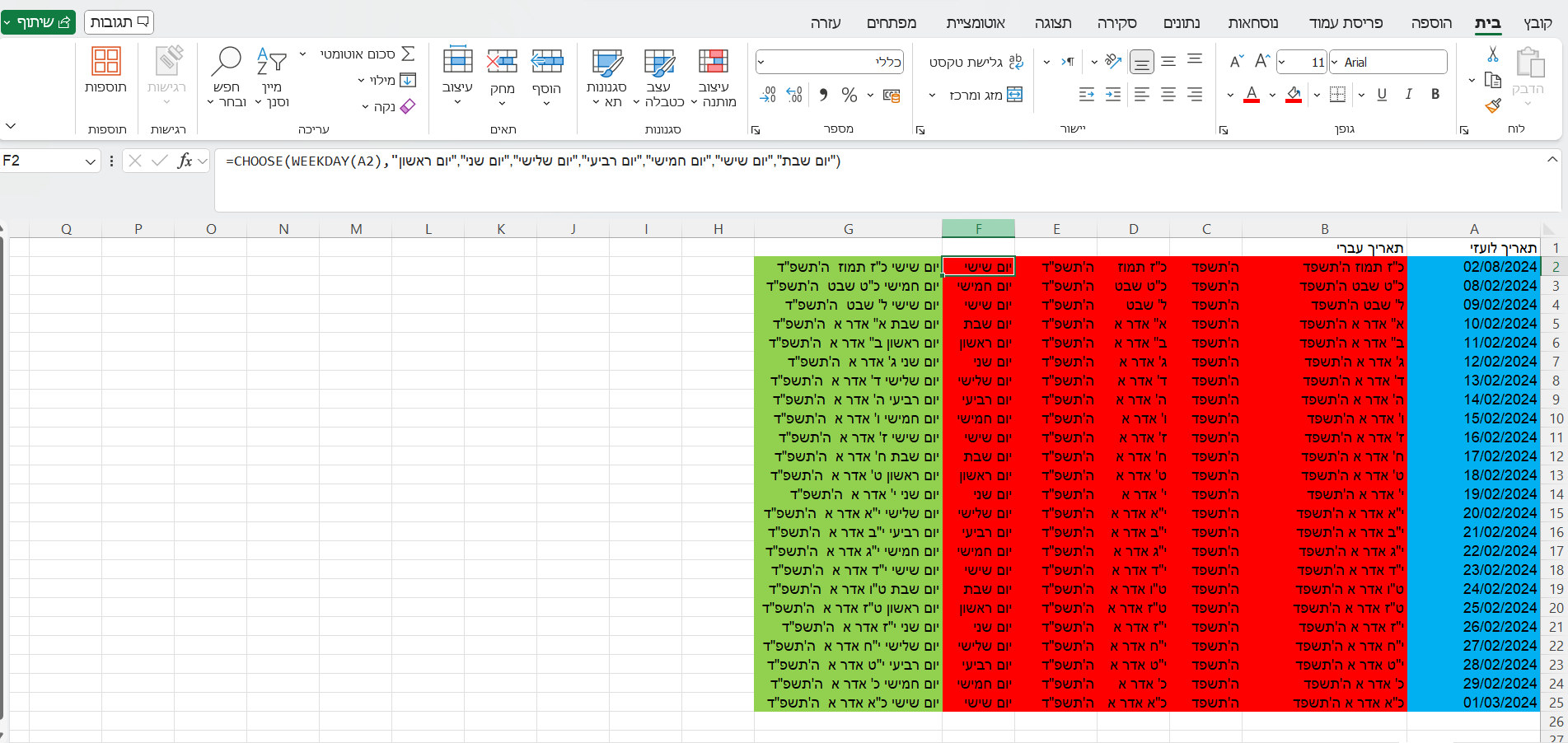
Task: Decrease font size with the smaller A icon
Action: point(1237,62)
